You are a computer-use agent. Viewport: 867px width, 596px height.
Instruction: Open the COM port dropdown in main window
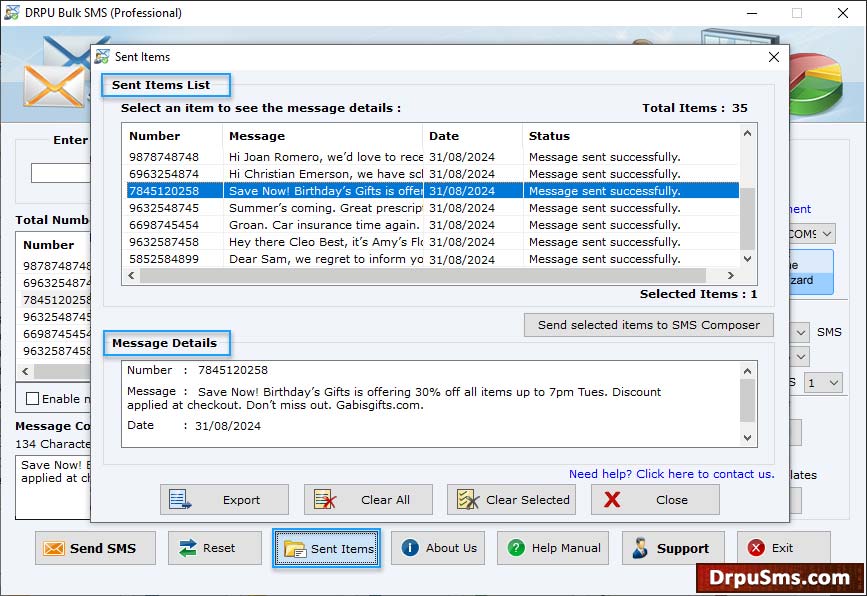[826, 234]
